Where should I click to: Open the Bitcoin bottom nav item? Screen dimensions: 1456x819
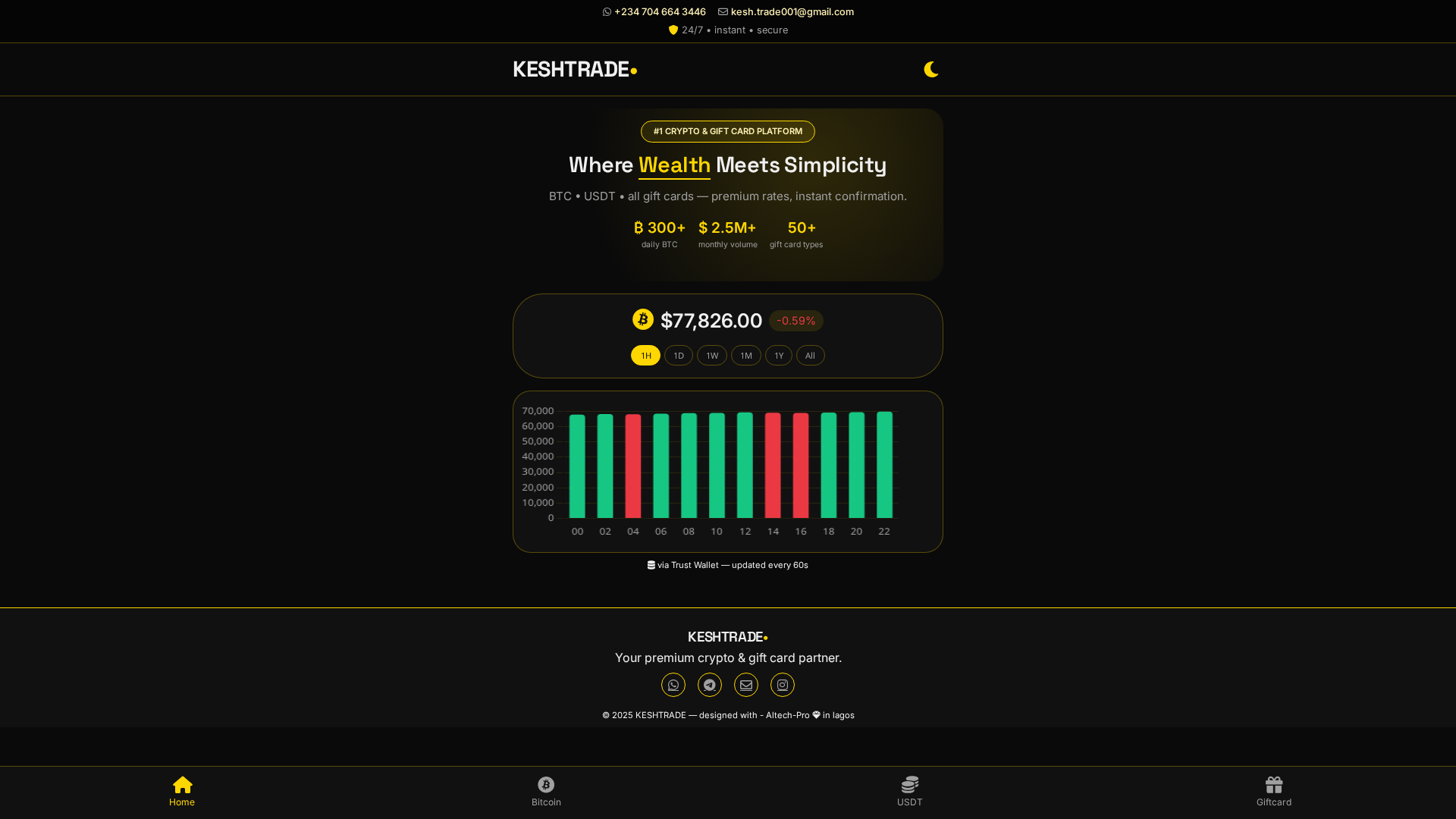click(x=546, y=792)
